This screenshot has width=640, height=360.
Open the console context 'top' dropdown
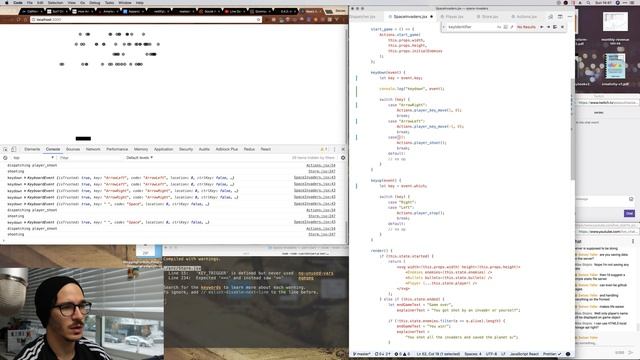[x=33, y=158]
